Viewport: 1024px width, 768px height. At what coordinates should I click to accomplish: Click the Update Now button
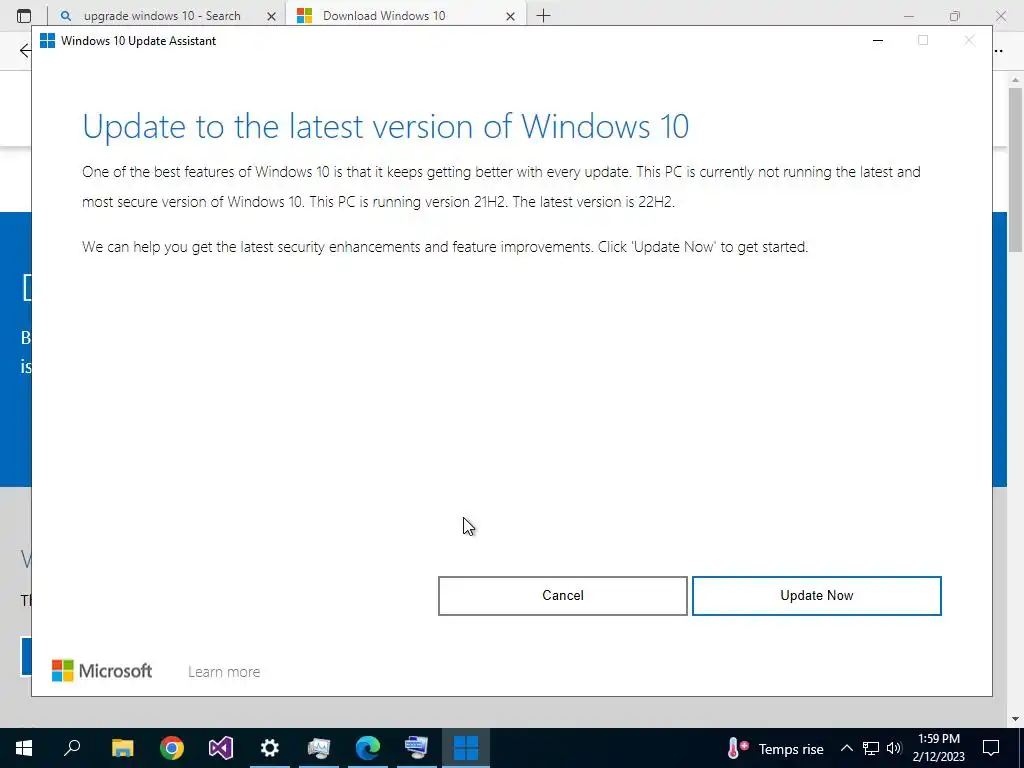[816, 596]
